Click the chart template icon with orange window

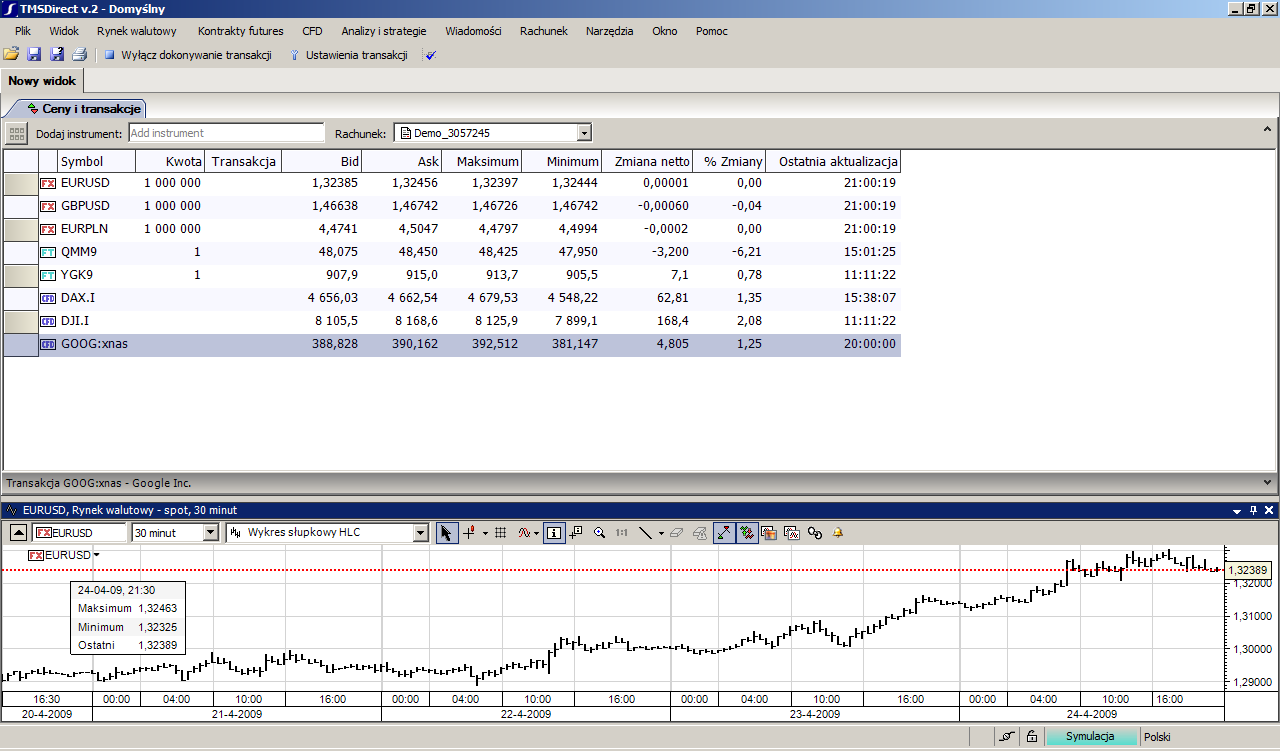coord(769,533)
